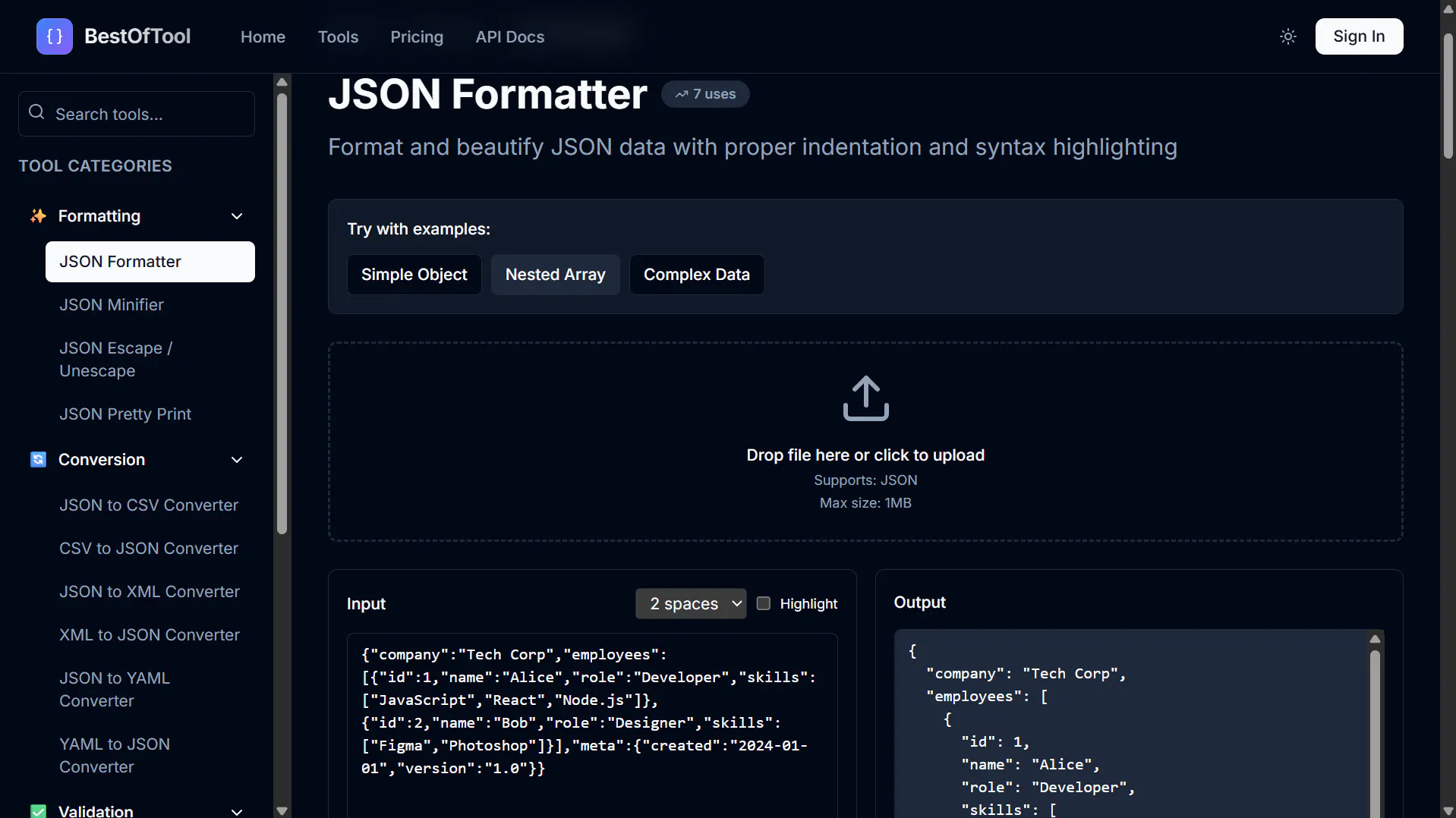Click the search magnifier icon
Viewport: 1456px width, 818px height.
coord(36,112)
